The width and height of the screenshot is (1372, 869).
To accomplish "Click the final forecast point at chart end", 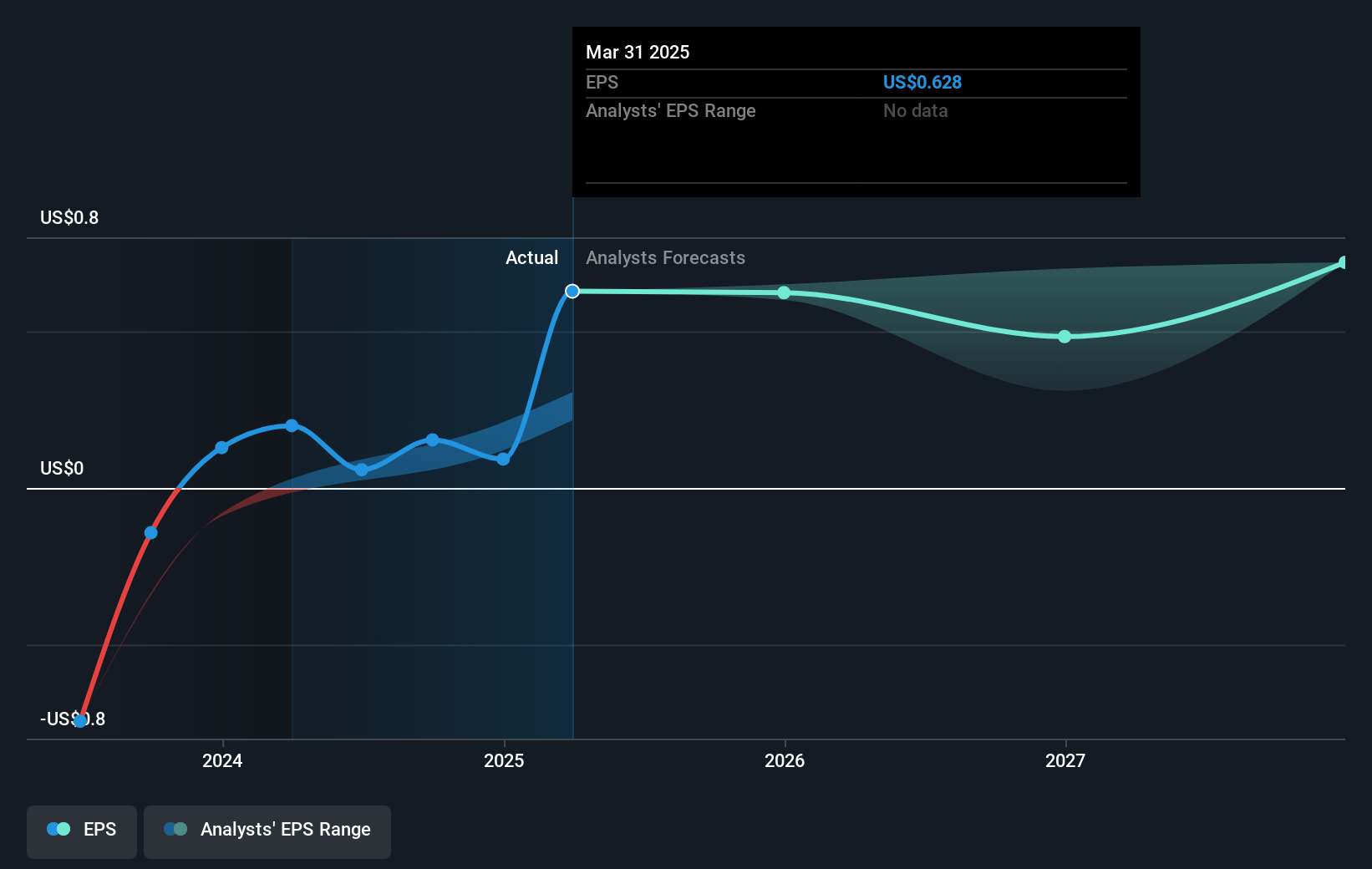I will (x=1344, y=262).
